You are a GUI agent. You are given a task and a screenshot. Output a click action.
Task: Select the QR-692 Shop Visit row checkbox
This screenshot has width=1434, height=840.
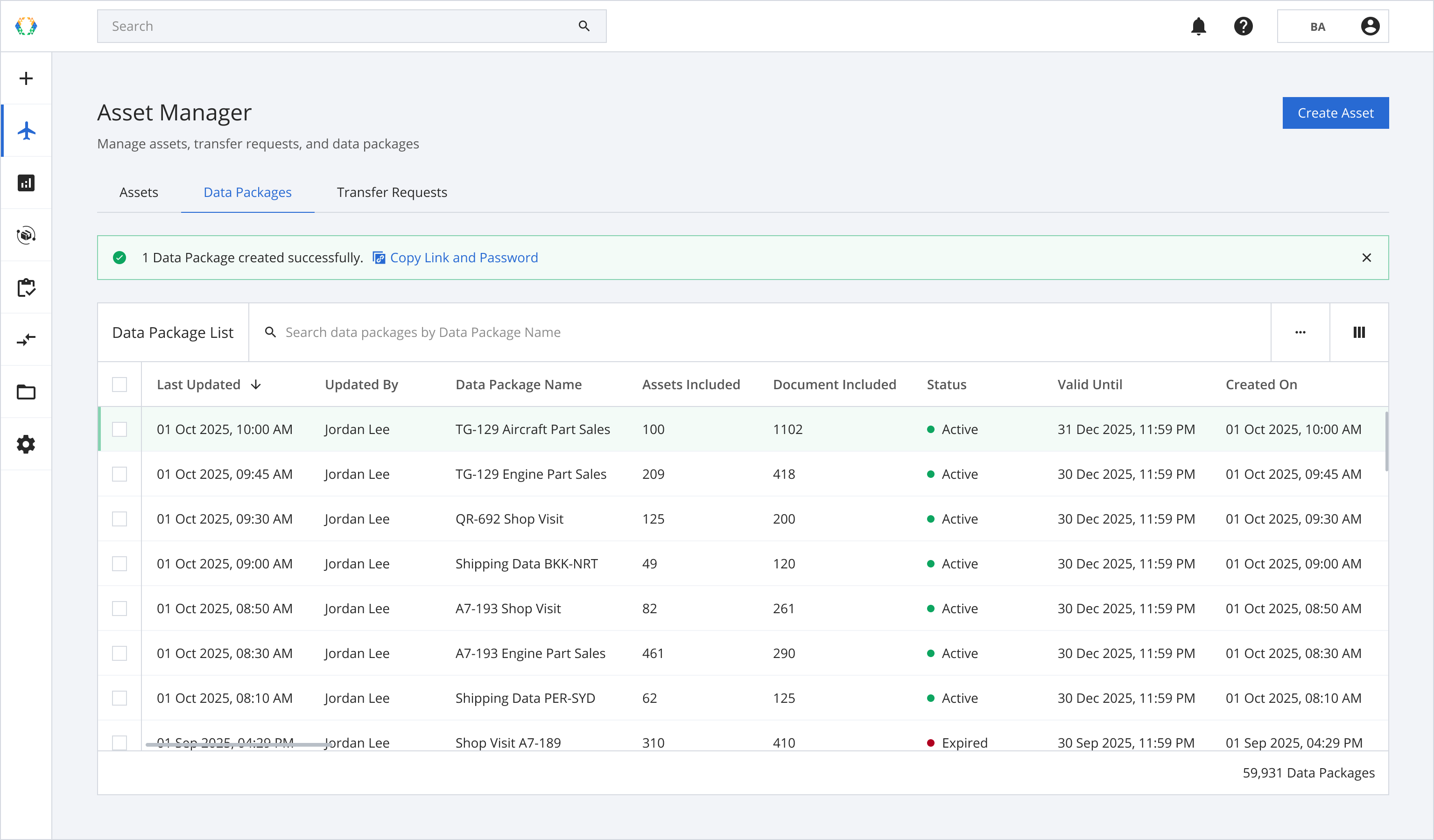[119, 519]
